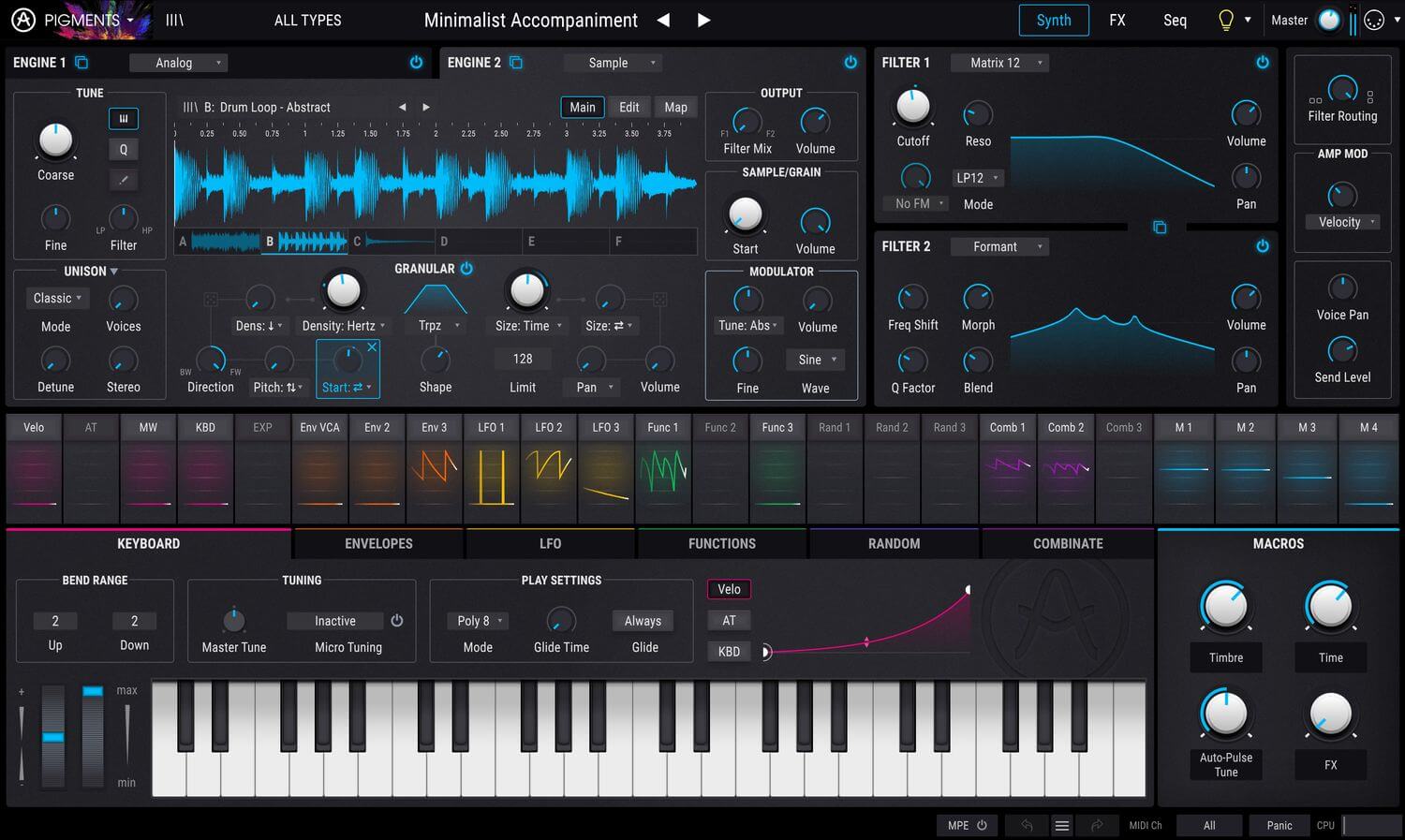Click the MIDI connector icon in the top bar

click(1373, 19)
